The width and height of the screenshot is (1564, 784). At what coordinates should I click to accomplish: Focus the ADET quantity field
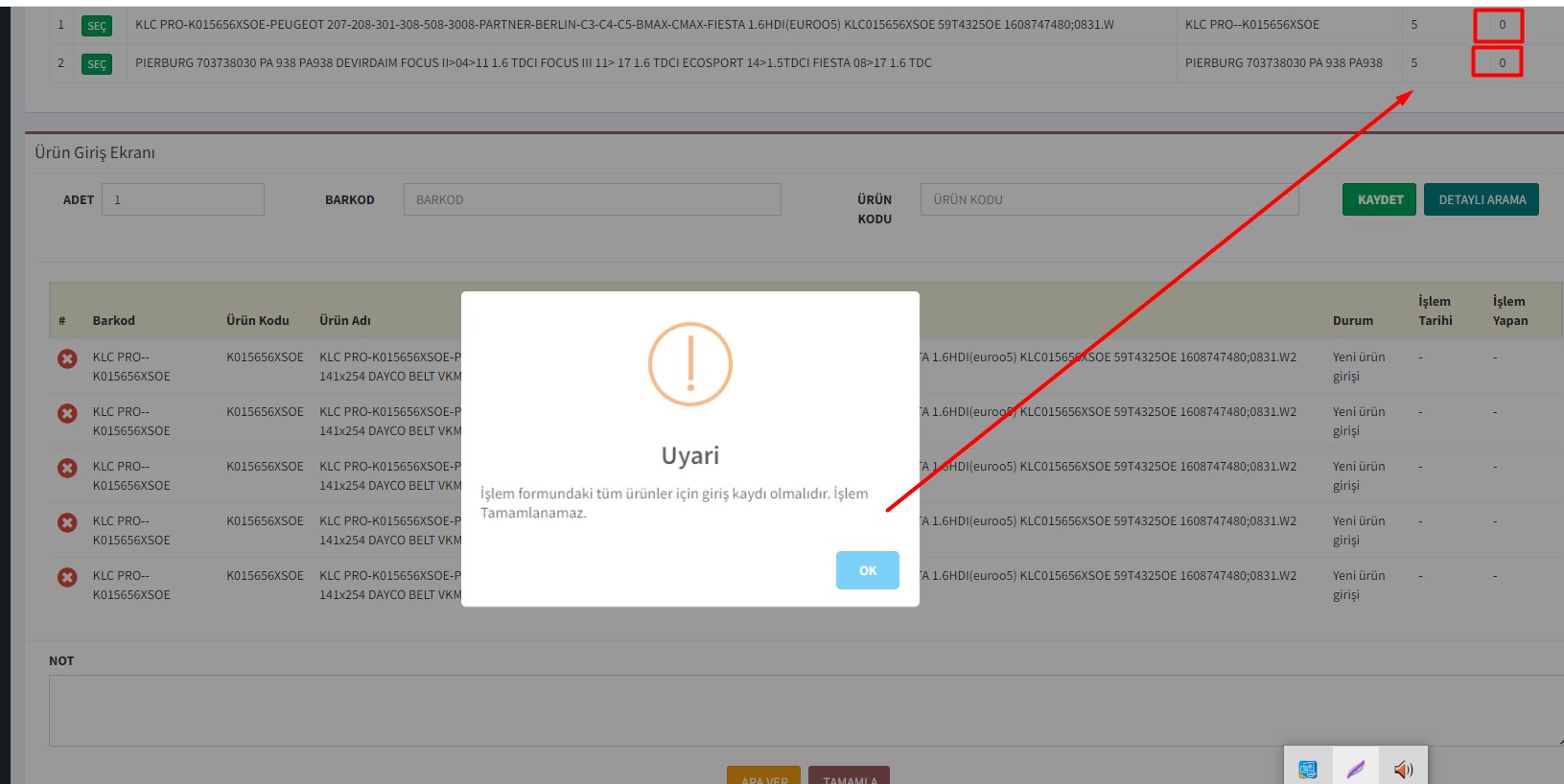(x=182, y=199)
